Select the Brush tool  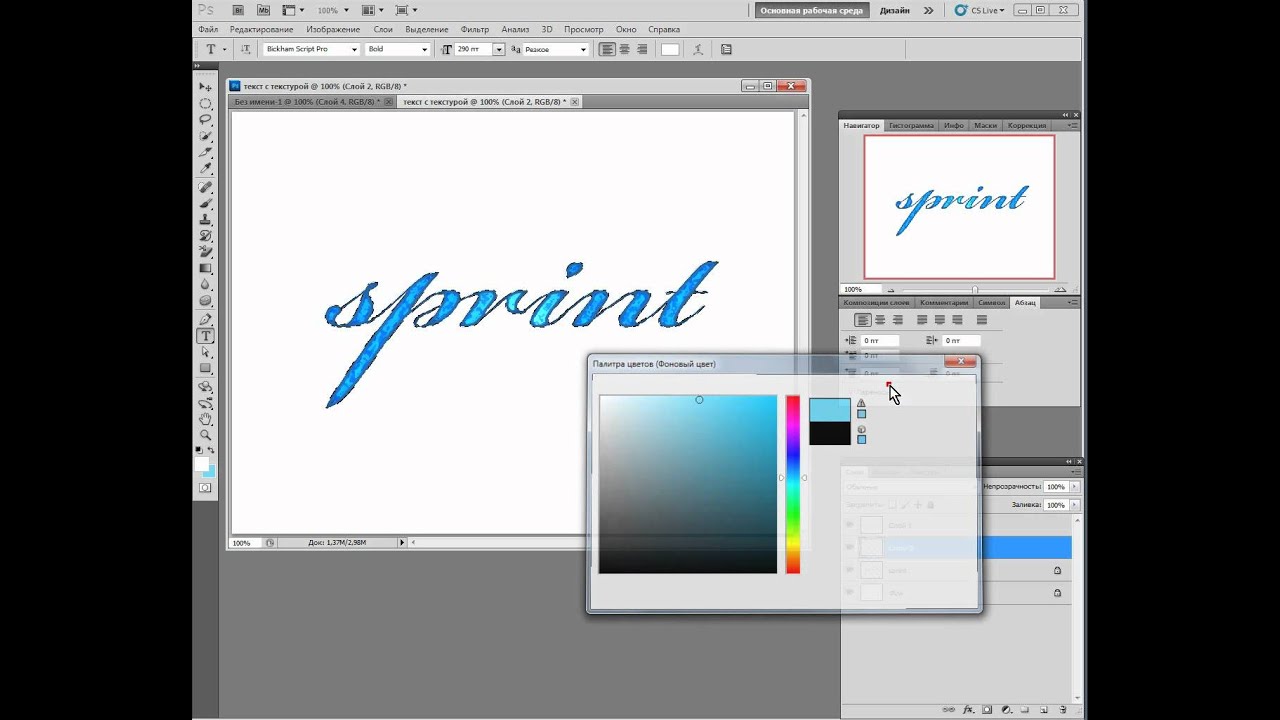pyautogui.click(x=205, y=203)
